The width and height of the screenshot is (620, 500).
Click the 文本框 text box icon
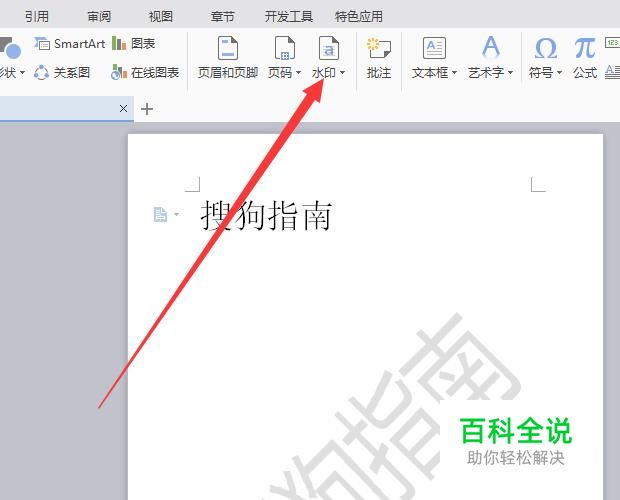[434, 48]
